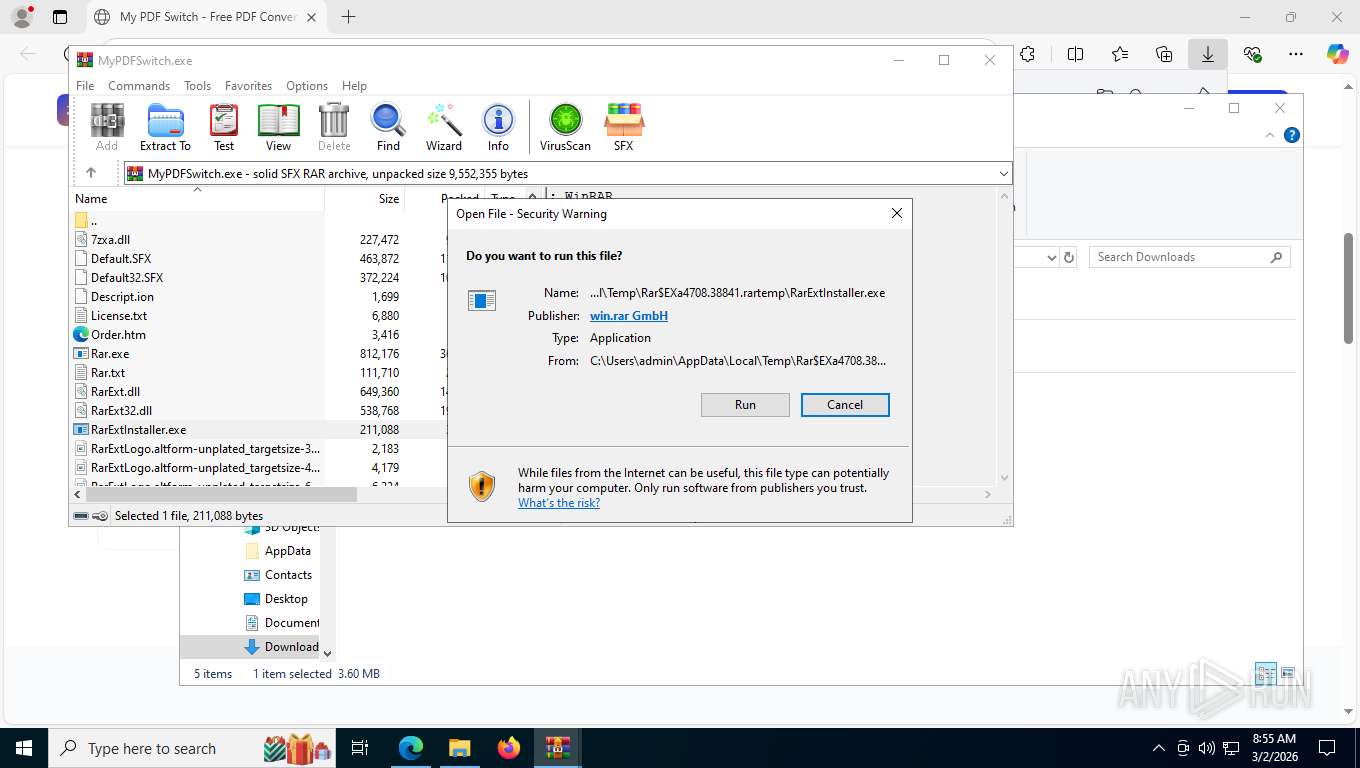Screen dimensions: 1360x768
Task: Open Task View on the taskbar
Action: tap(360, 748)
